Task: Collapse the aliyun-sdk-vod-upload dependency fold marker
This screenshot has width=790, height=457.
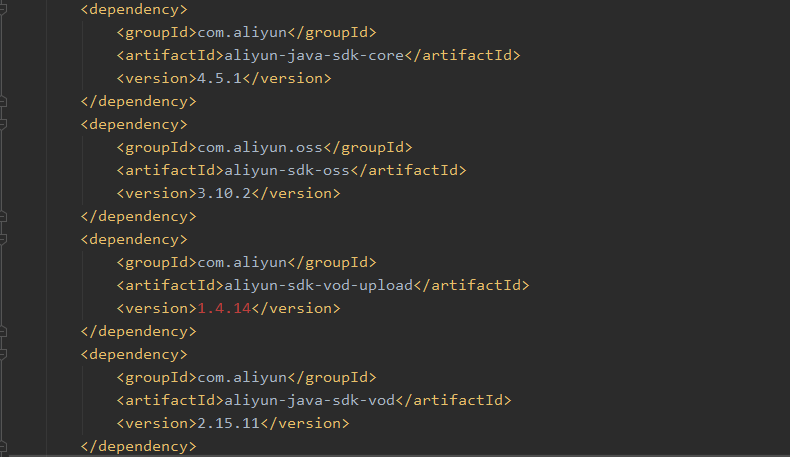Action: (4, 239)
